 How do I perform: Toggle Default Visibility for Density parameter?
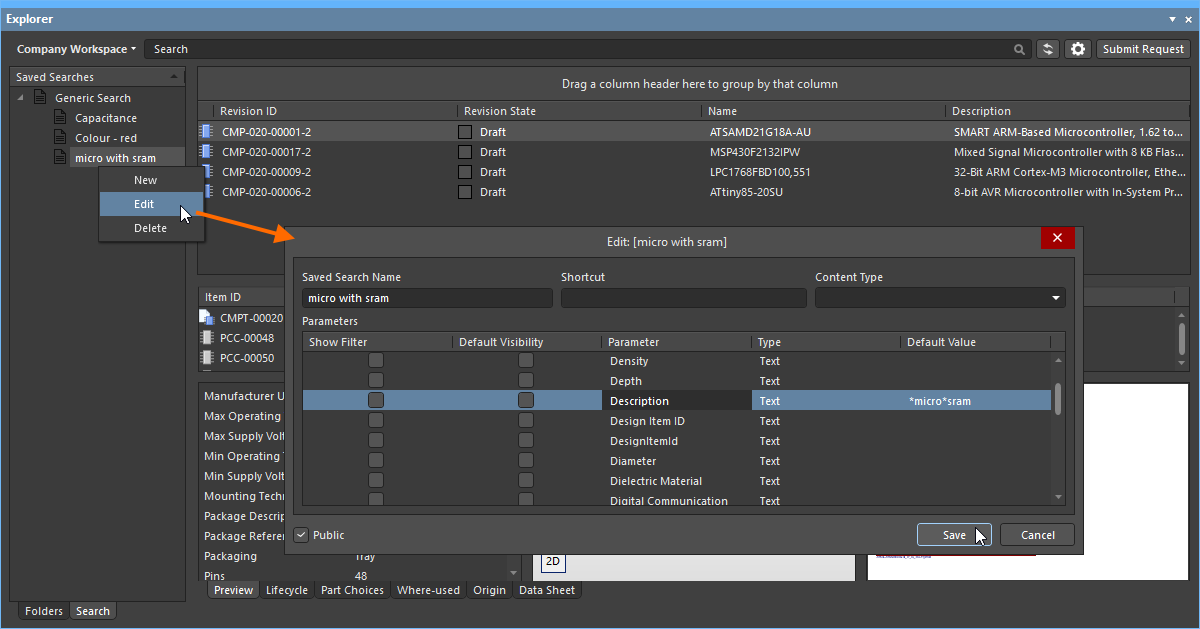526,361
